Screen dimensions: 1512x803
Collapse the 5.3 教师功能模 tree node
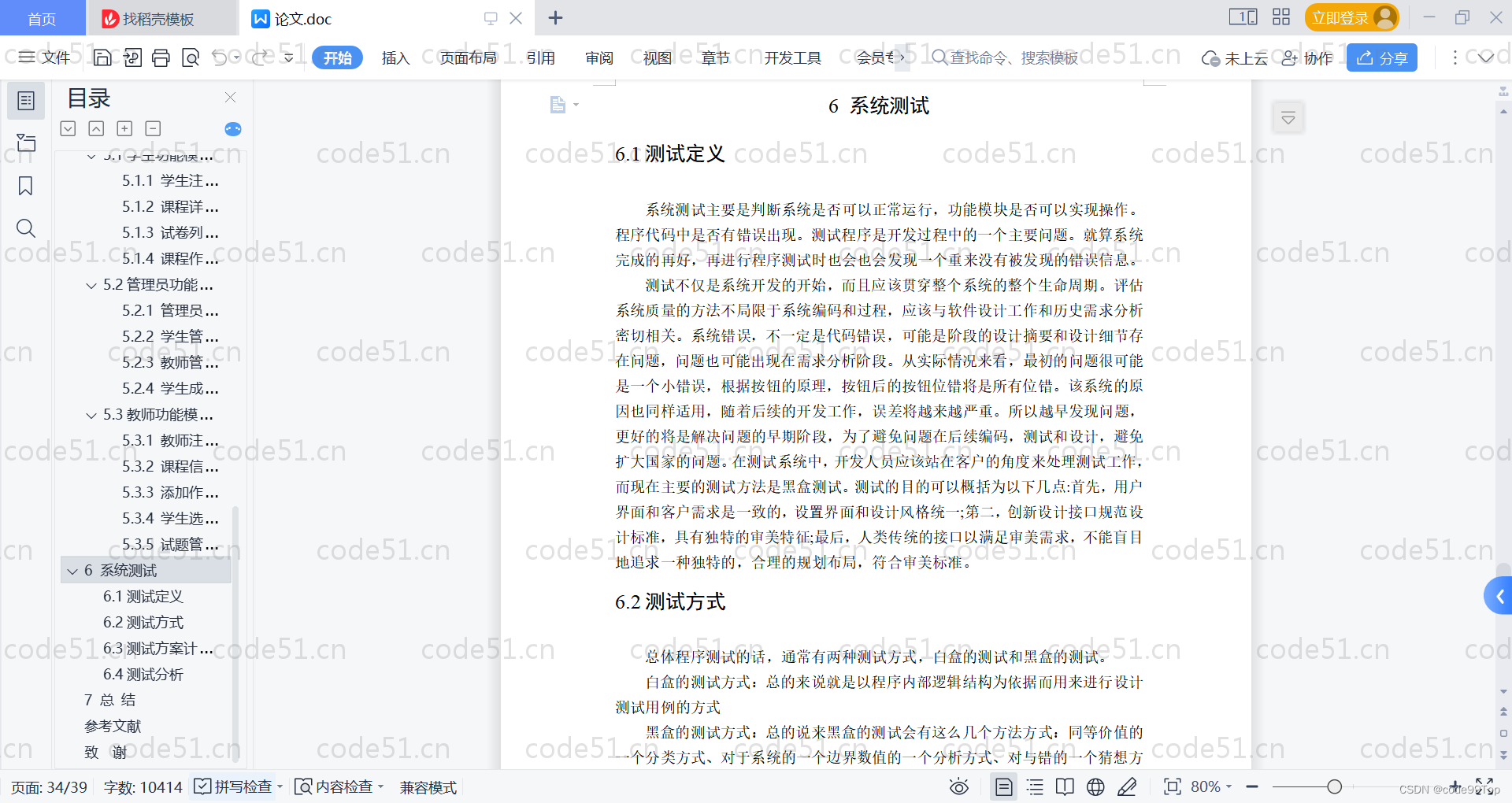[x=91, y=415]
